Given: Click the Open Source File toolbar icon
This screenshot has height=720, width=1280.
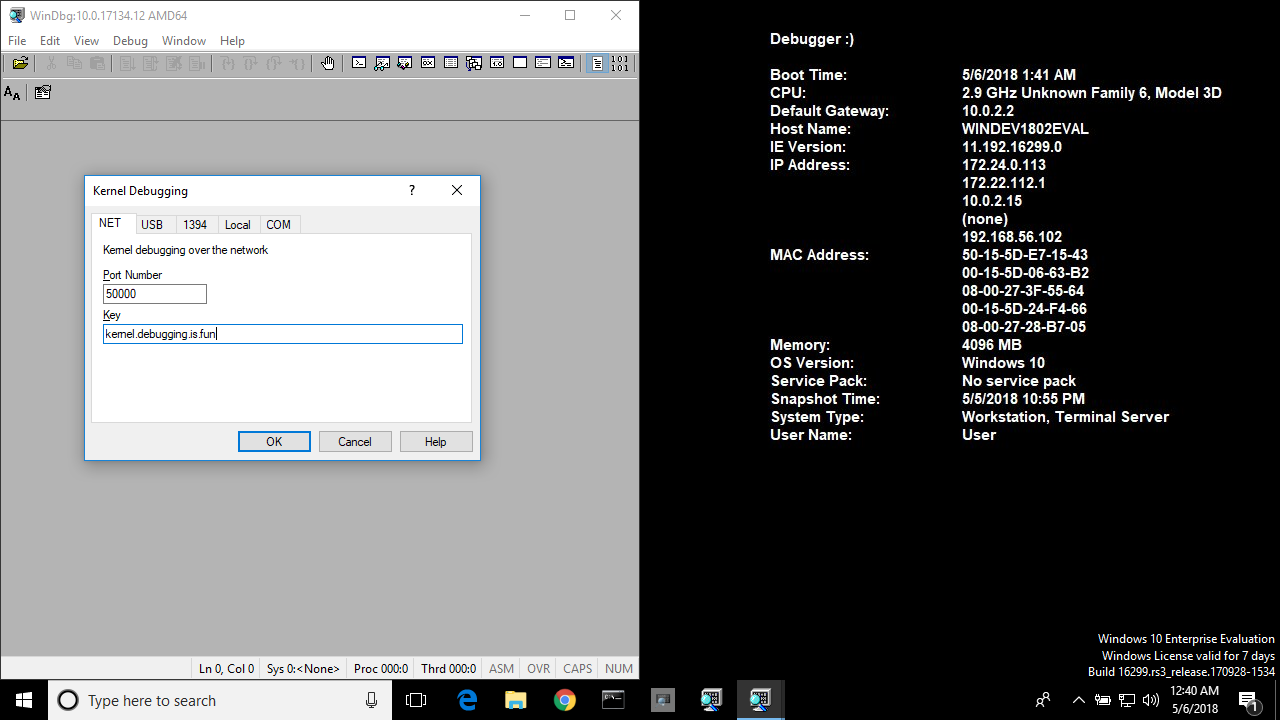Looking at the screenshot, I should click(x=20, y=63).
